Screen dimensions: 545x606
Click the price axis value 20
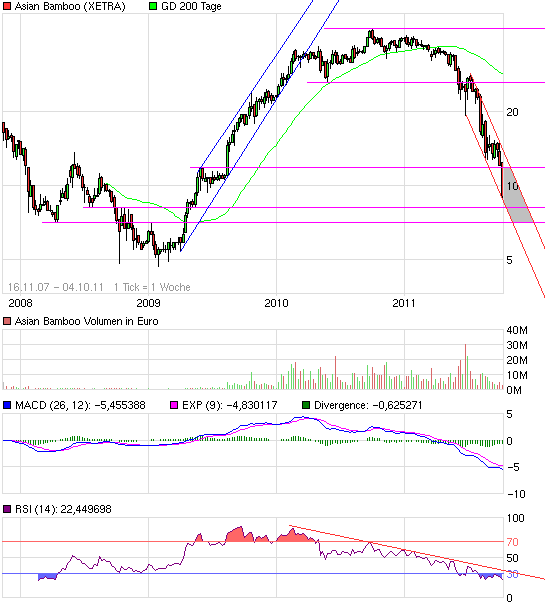(x=512, y=112)
